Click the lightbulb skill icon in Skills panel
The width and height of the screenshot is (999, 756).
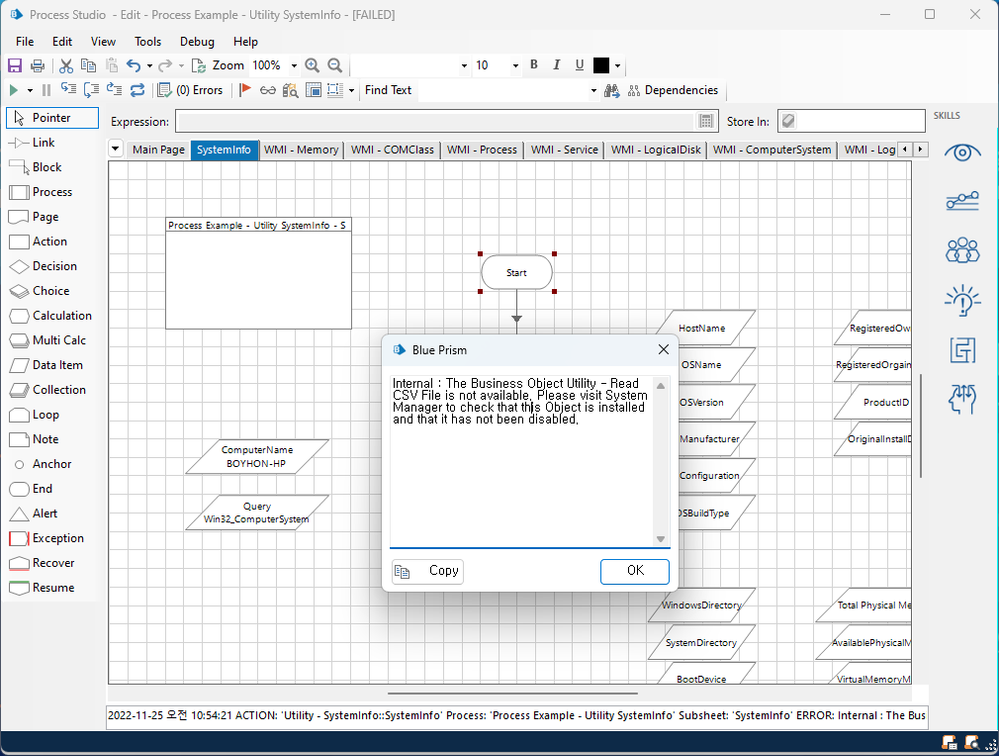point(962,300)
